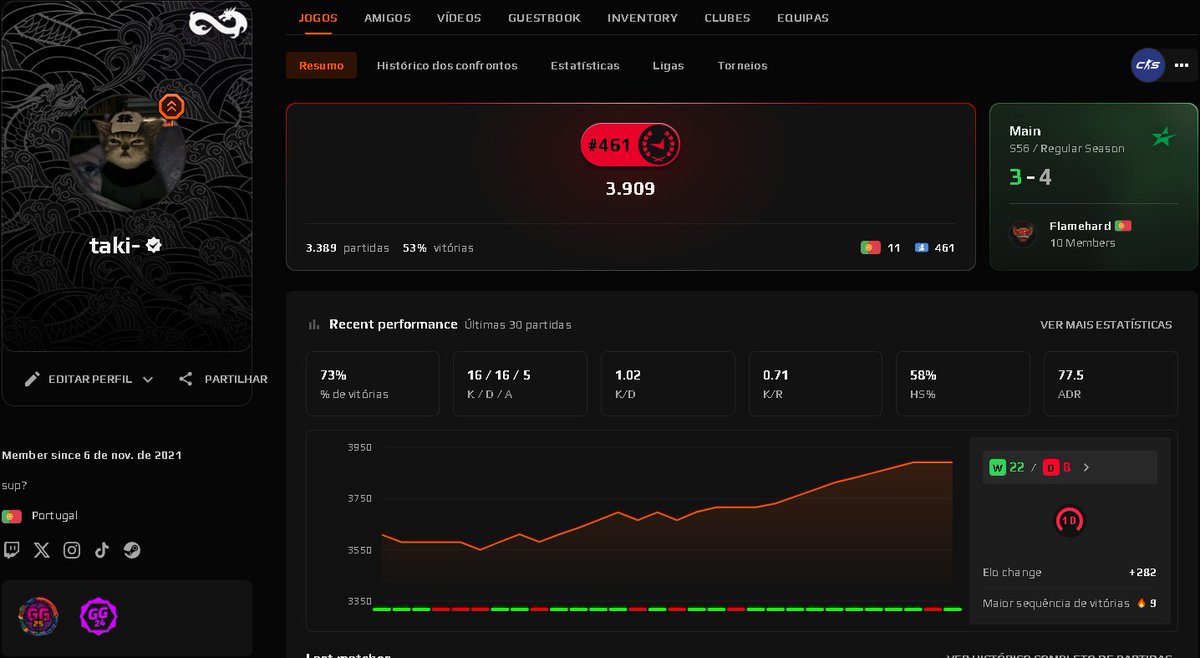Image resolution: width=1200 pixels, height=658 pixels.
Task: Click the Flamehard team avatar
Action: point(1023,234)
